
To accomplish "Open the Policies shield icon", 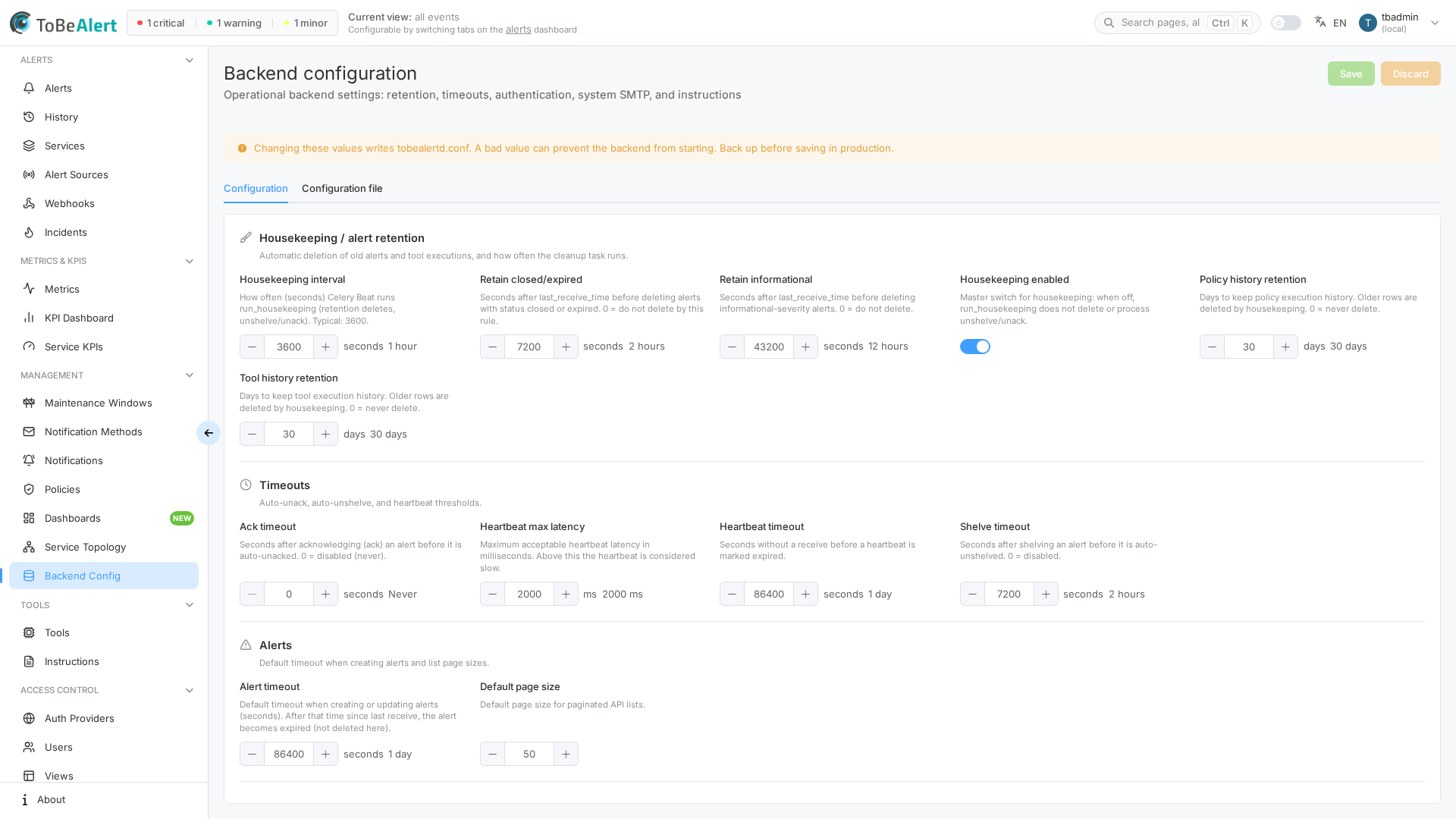I will [x=29, y=489].
